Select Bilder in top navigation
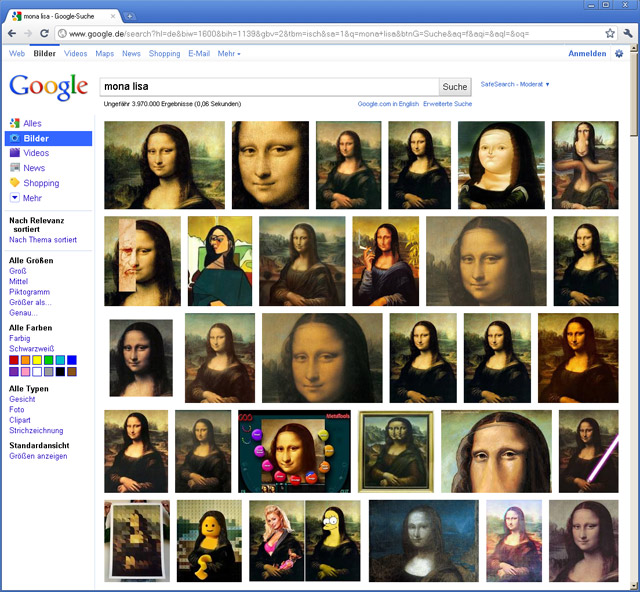 tap(44, 53)
